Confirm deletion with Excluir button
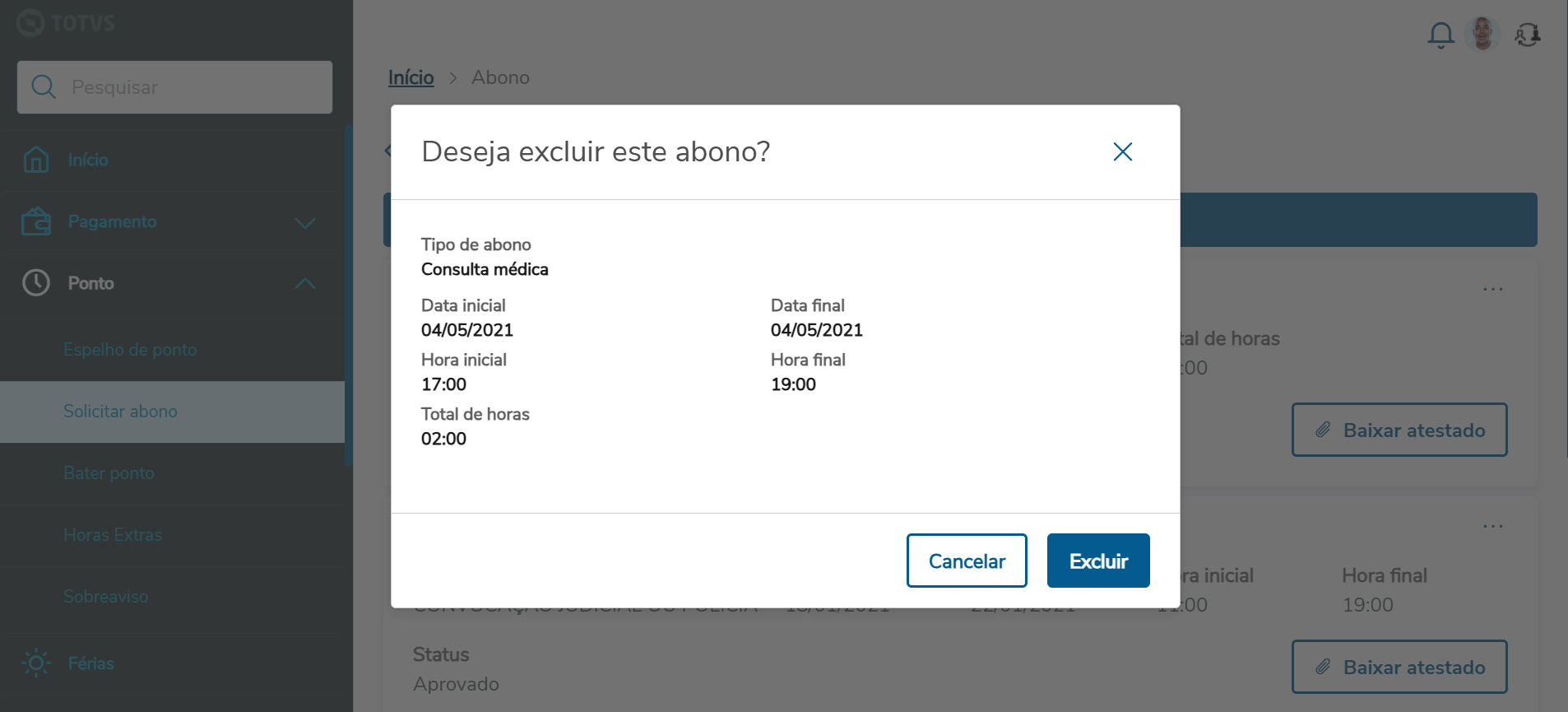The width and height of the screenshot is (1568, 712). 1097,561
